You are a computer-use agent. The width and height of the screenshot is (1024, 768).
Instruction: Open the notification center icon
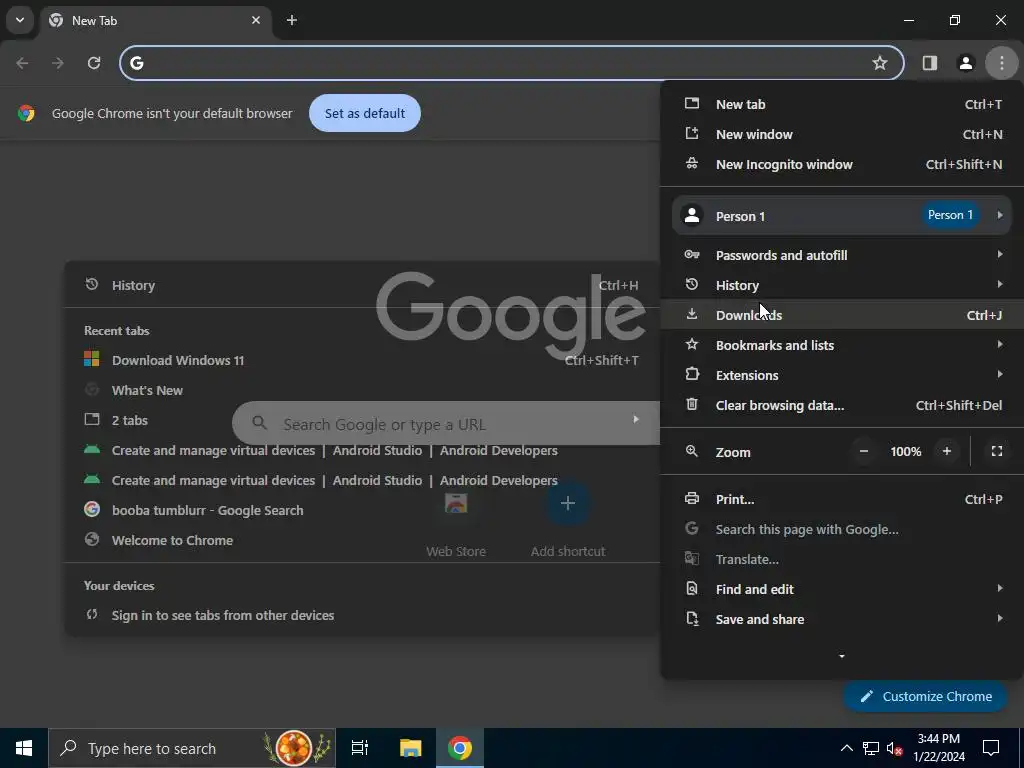click(x=991, y=748)
